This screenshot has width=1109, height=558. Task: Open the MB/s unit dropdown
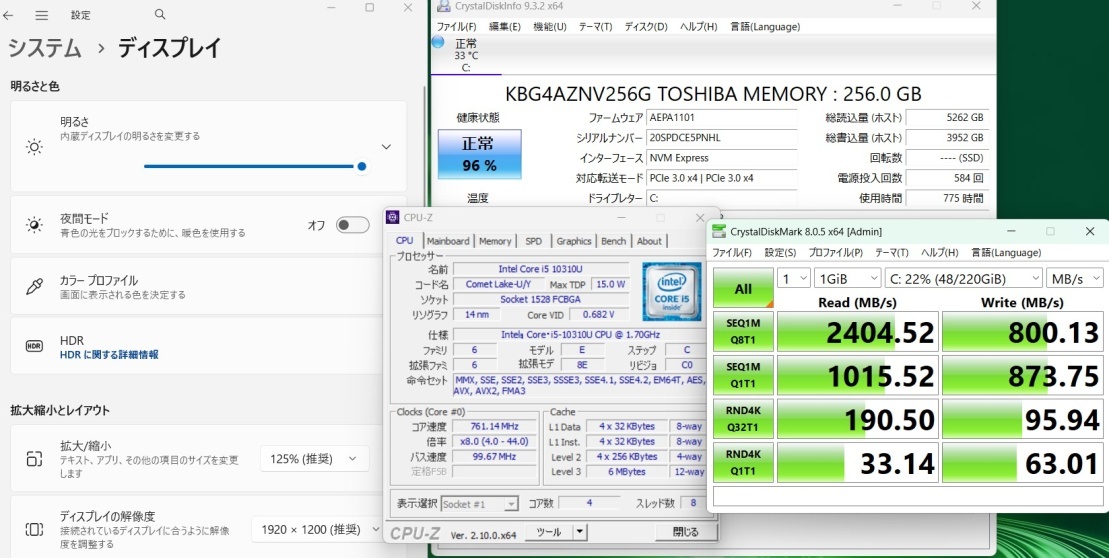click(x=1074, y=278)
